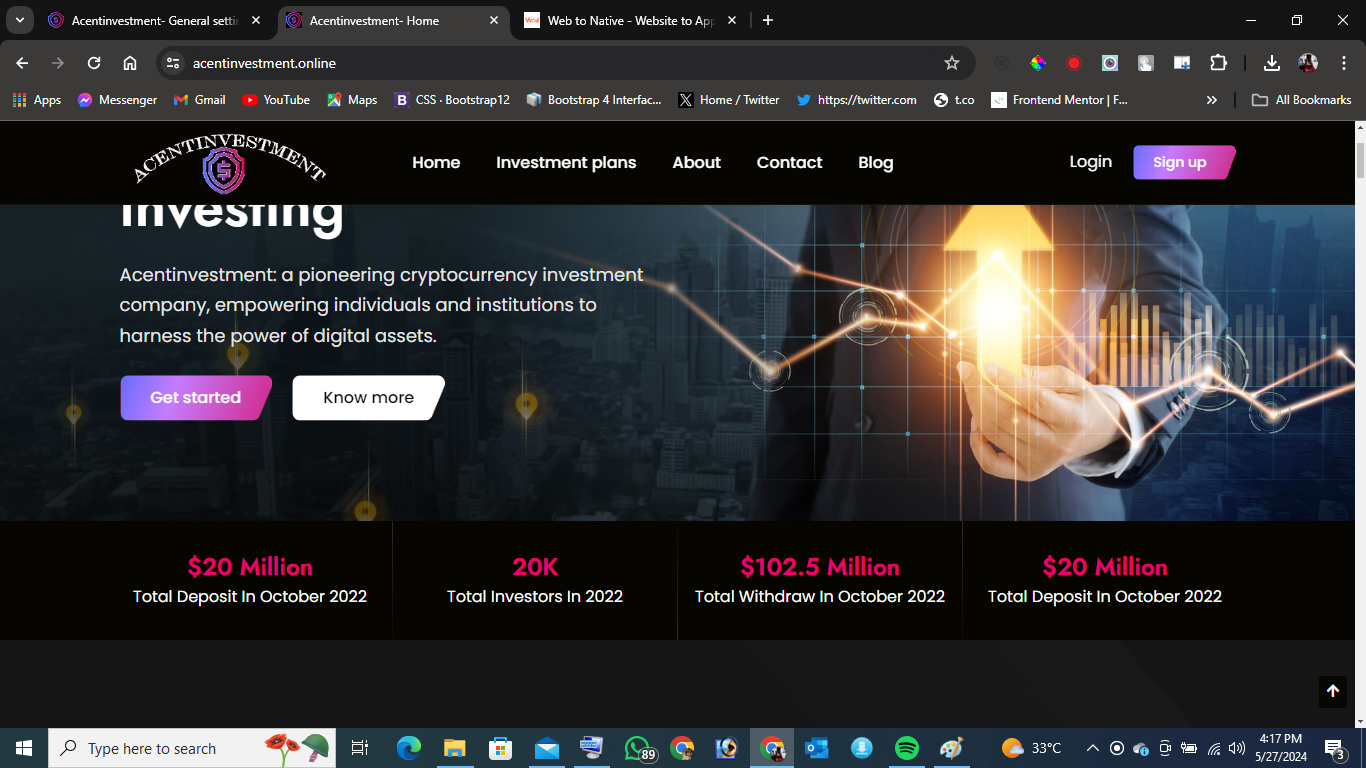Open the Spotify taskbar icon

click(906, 748)
